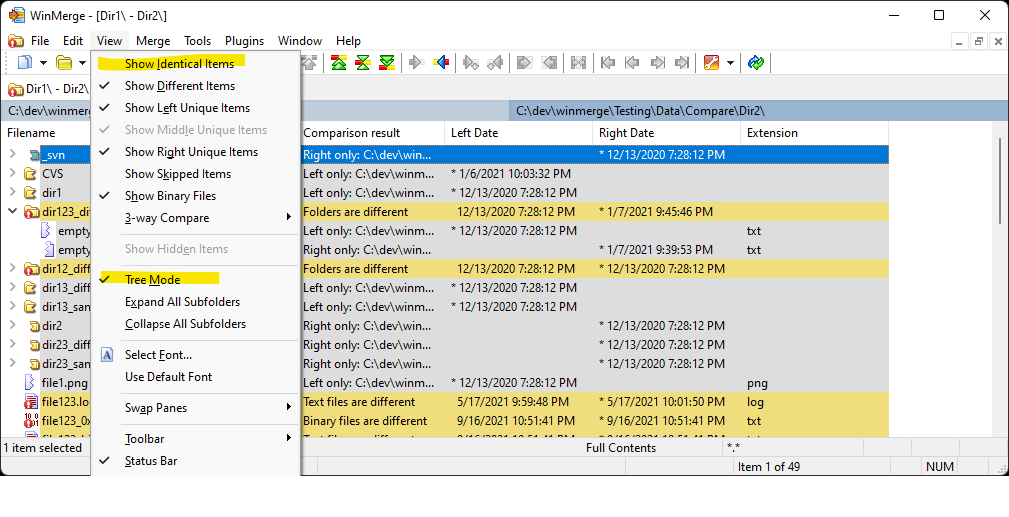
Task: Open the Swap Panes submenu
Action: point(197,408)
